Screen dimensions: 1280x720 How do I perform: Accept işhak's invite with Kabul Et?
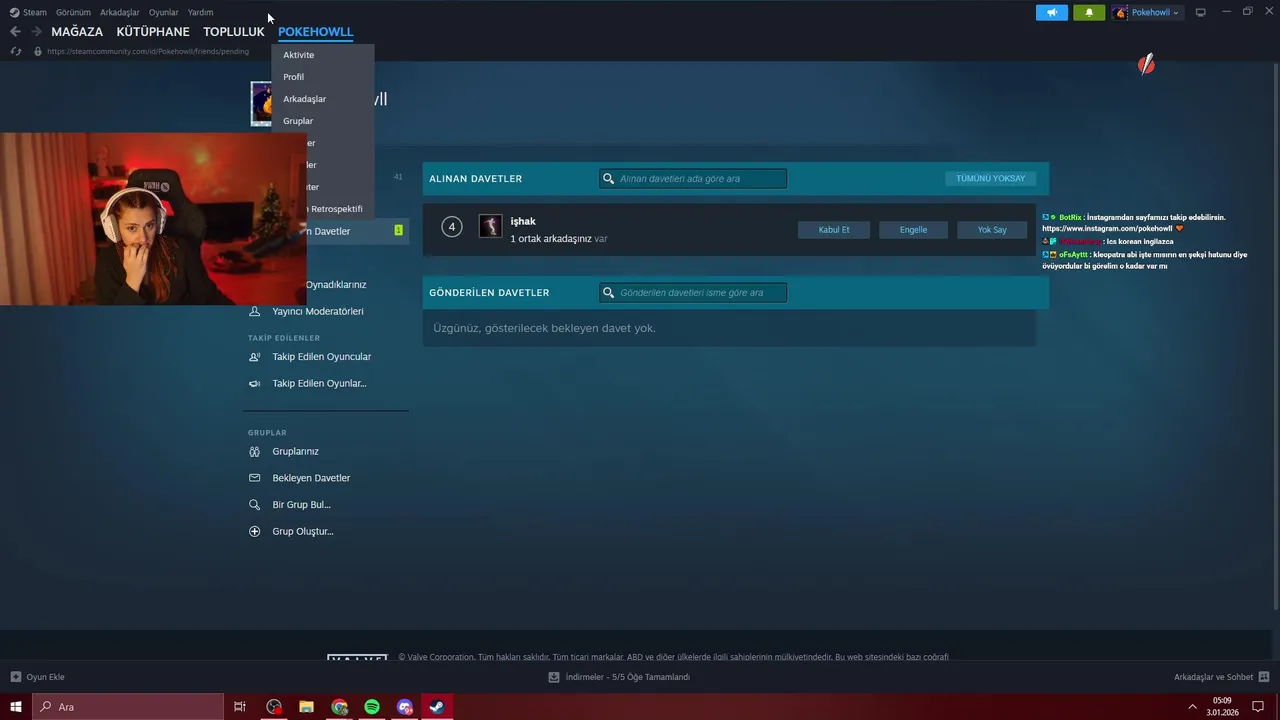coord(834,230)
